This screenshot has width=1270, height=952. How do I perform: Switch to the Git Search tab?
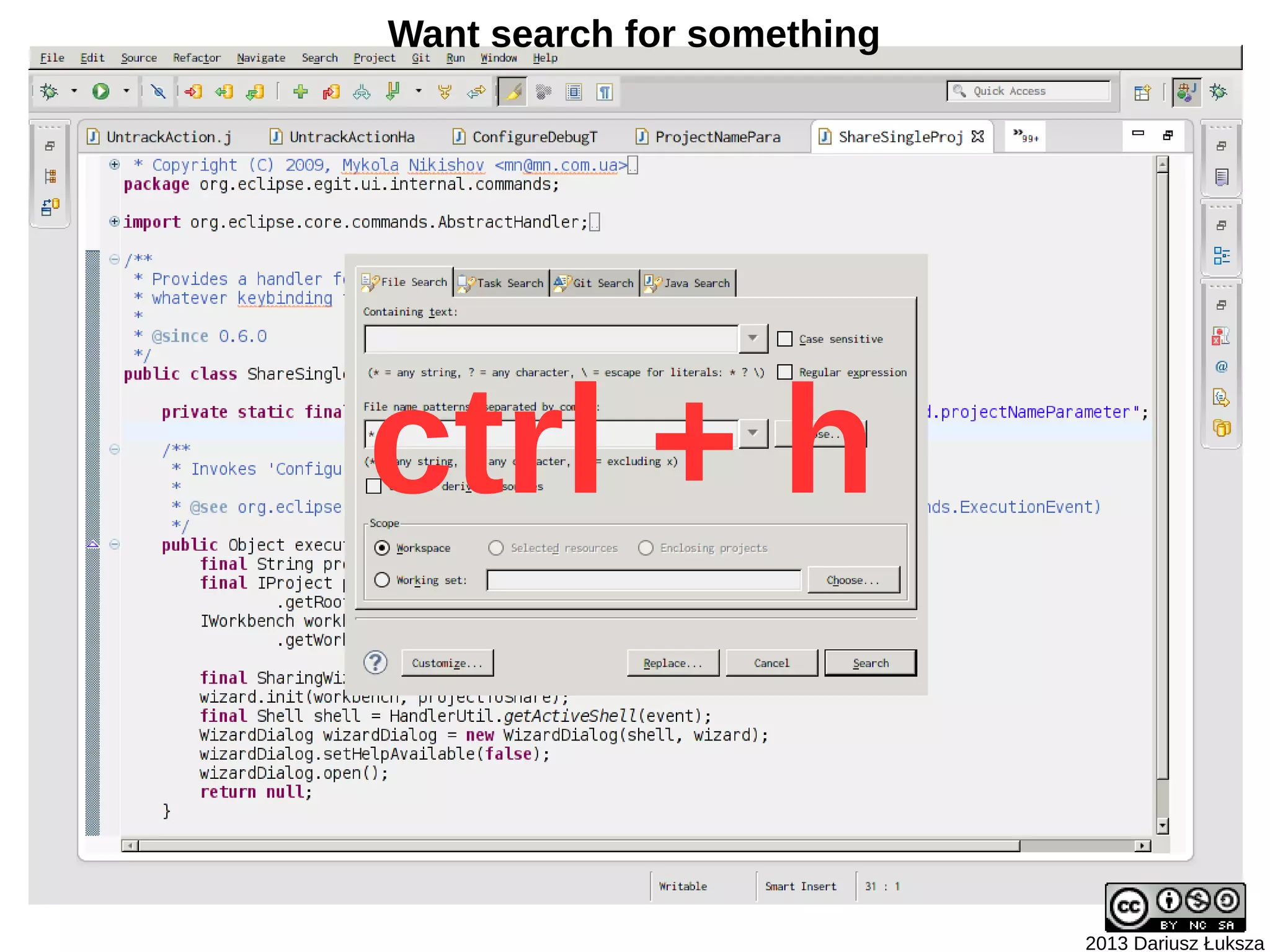click(594, 283)
